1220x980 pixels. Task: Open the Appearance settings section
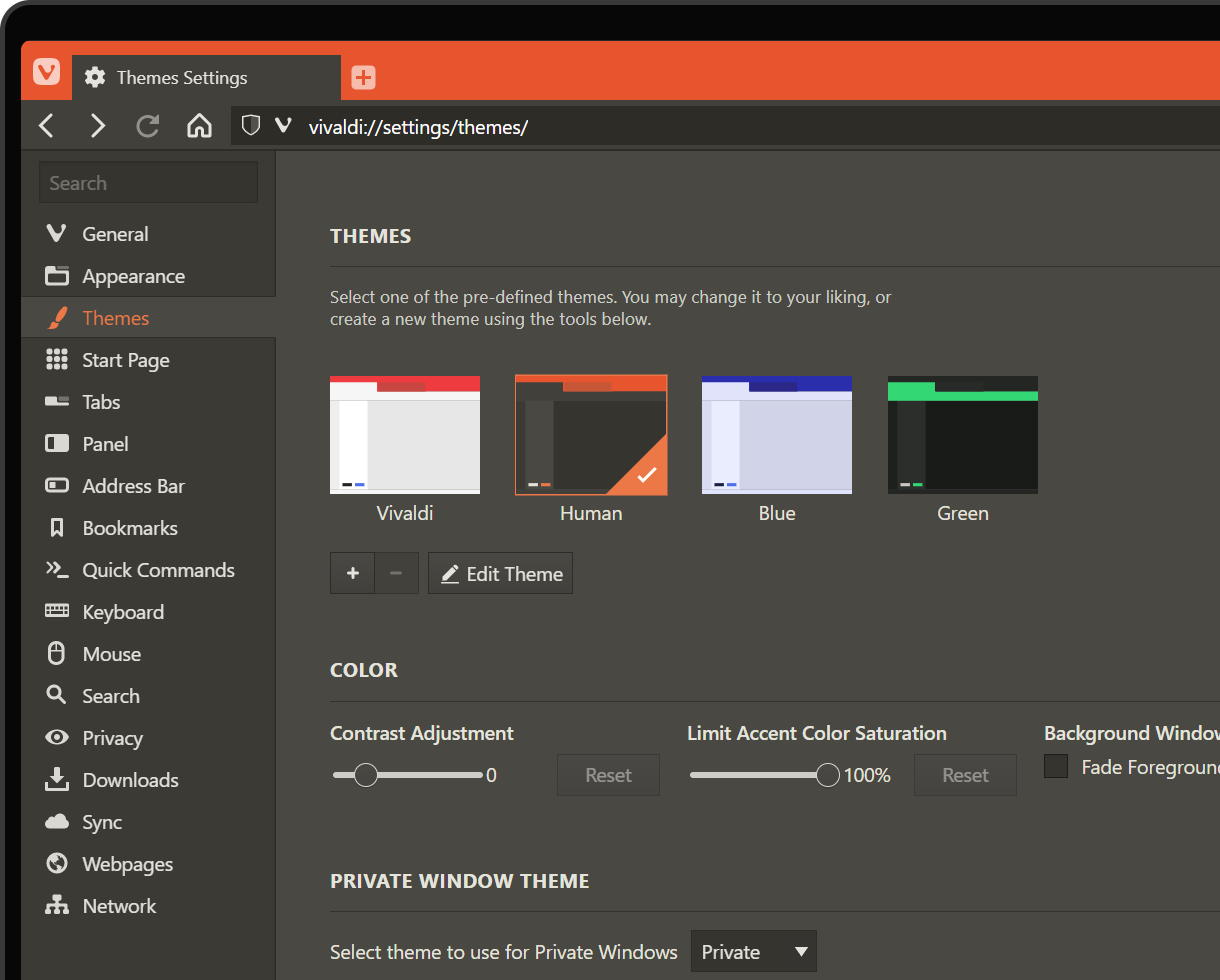(133, 275)
